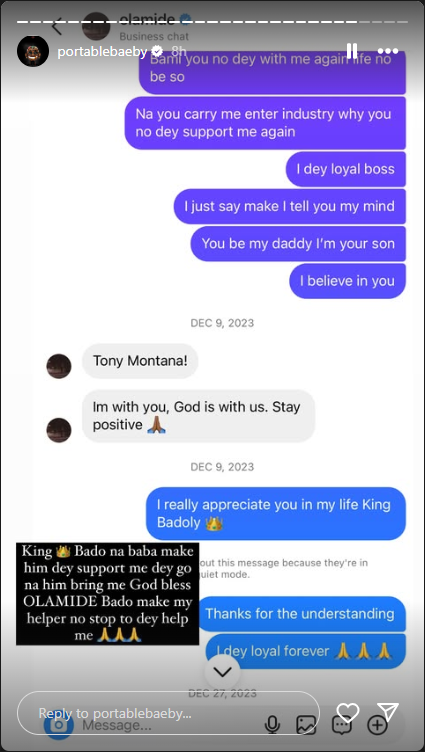Pause the story playback

click(352, 51)
